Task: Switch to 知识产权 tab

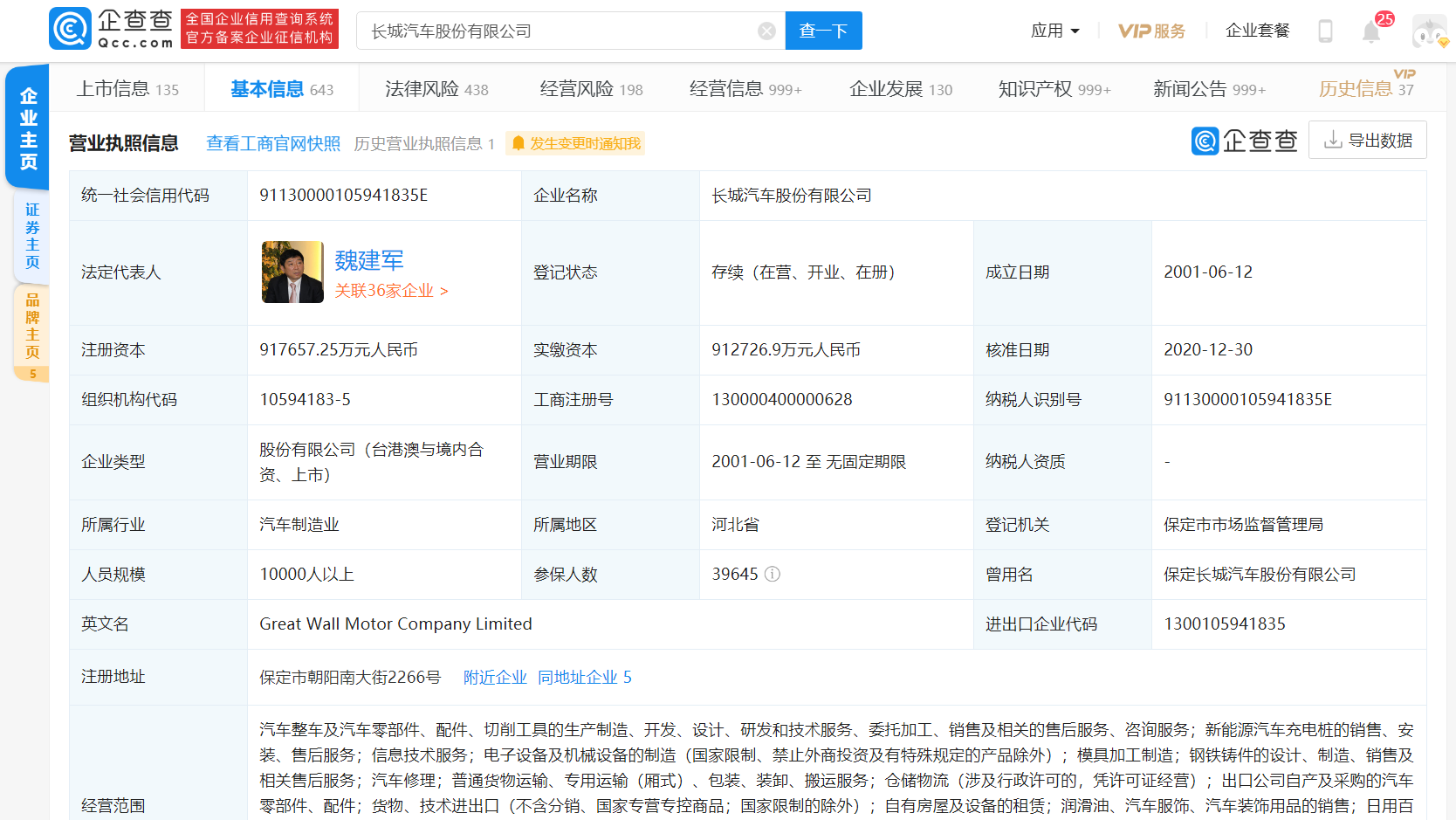Action: click(1054, 89)
